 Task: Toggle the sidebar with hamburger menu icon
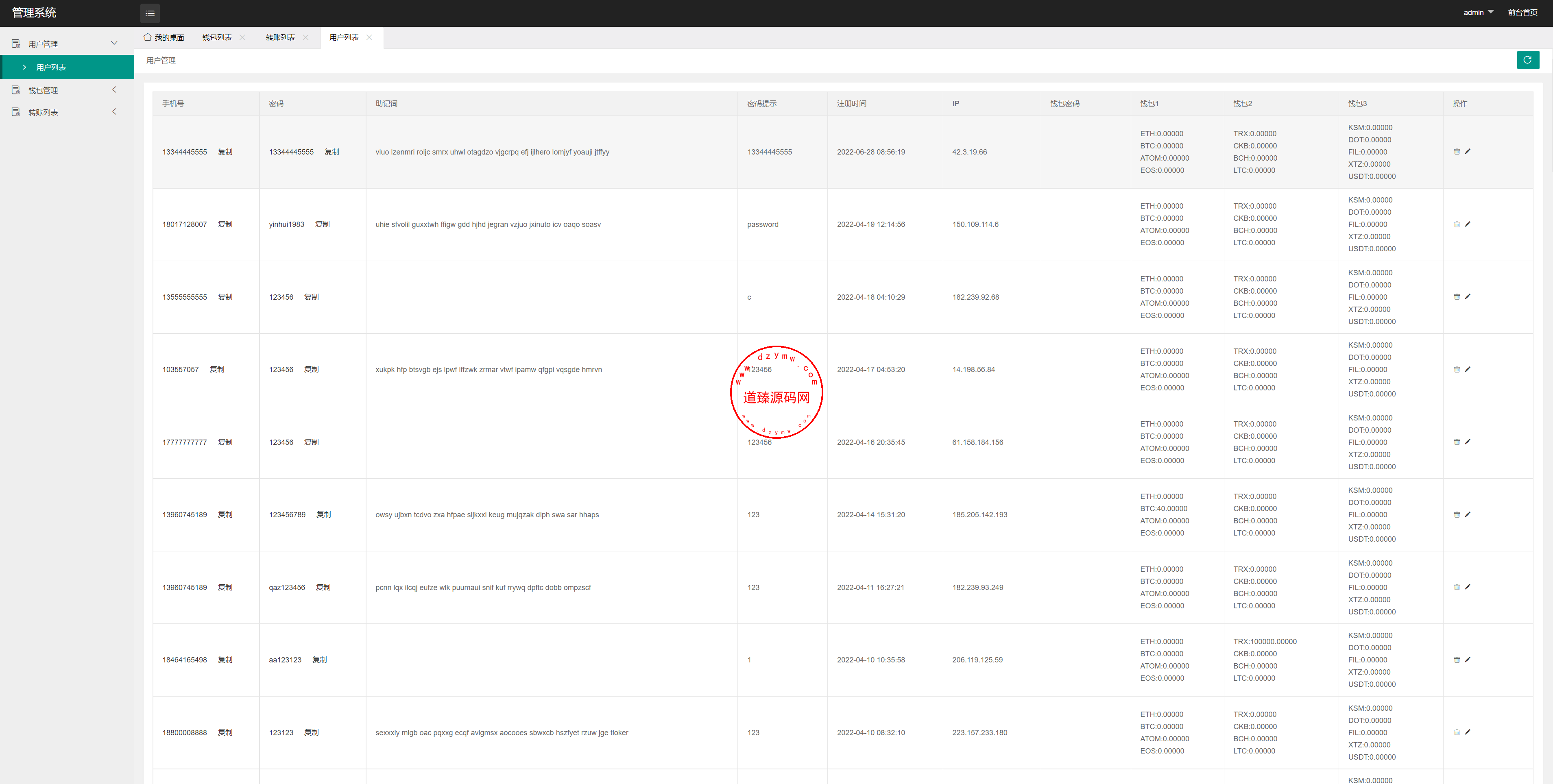click(150, 13)
